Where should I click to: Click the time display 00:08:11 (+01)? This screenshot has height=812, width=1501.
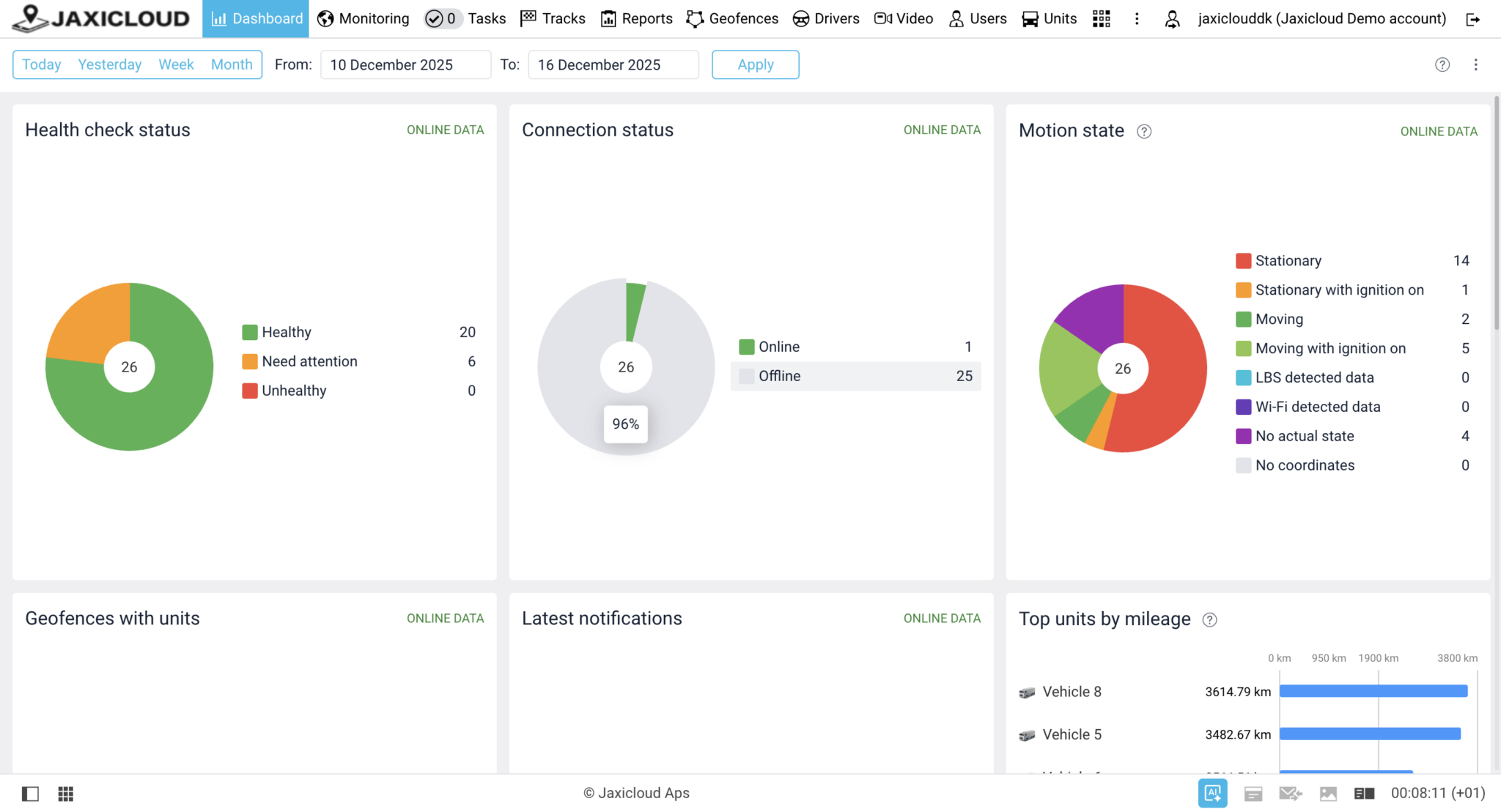tap(1438, 793)
